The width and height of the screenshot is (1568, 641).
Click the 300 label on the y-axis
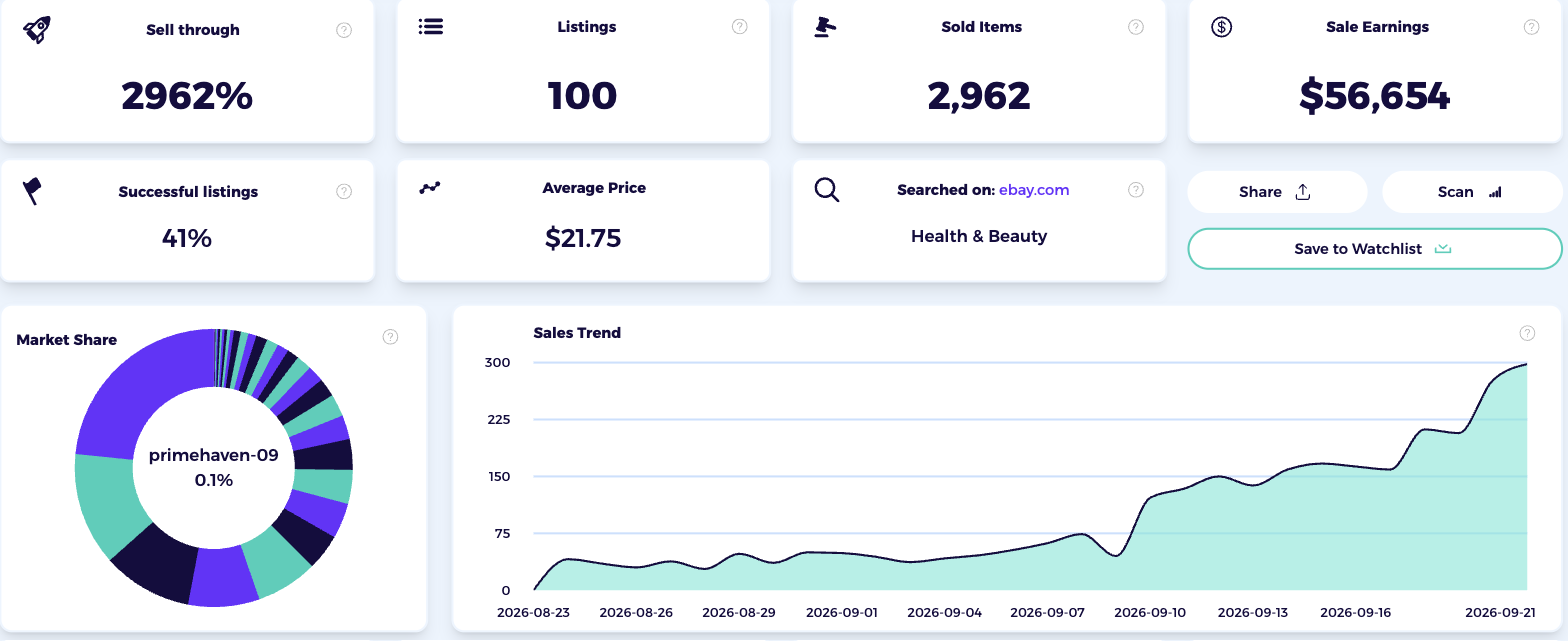click(498, 363)
